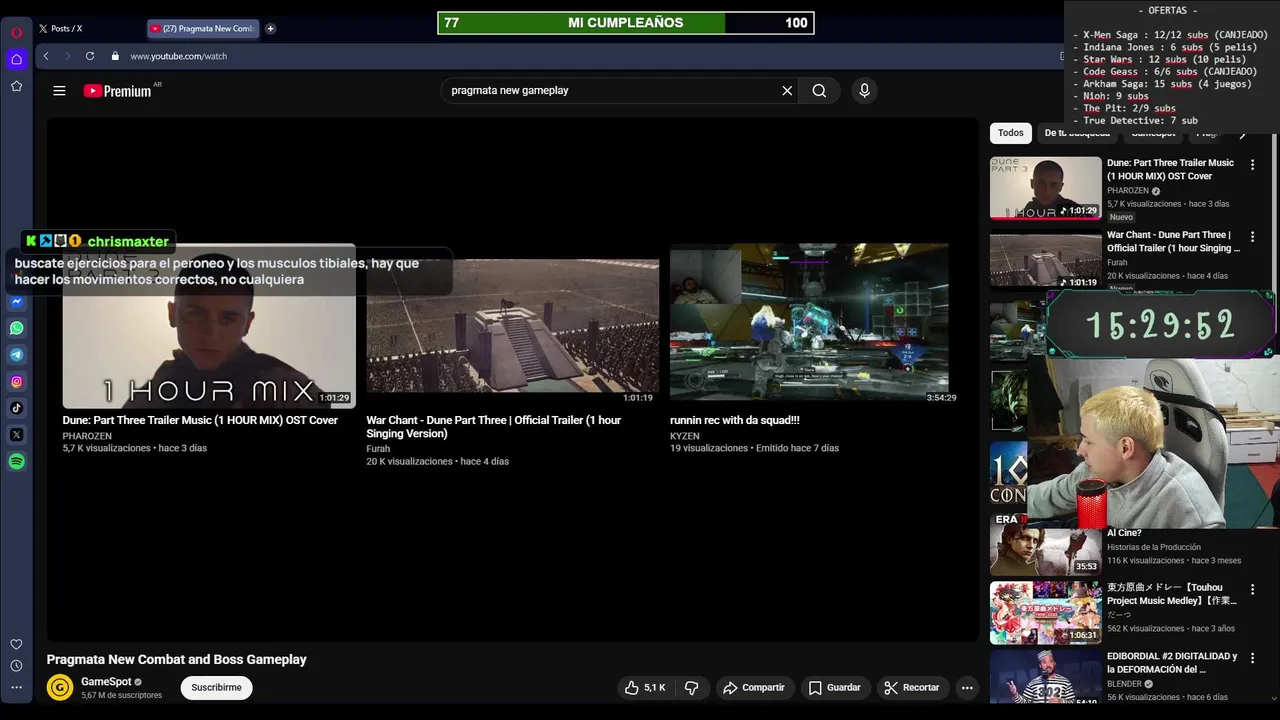
Task: Open sidebar EDIBORDIAL #2 video title
Action: click(1172, 663)
